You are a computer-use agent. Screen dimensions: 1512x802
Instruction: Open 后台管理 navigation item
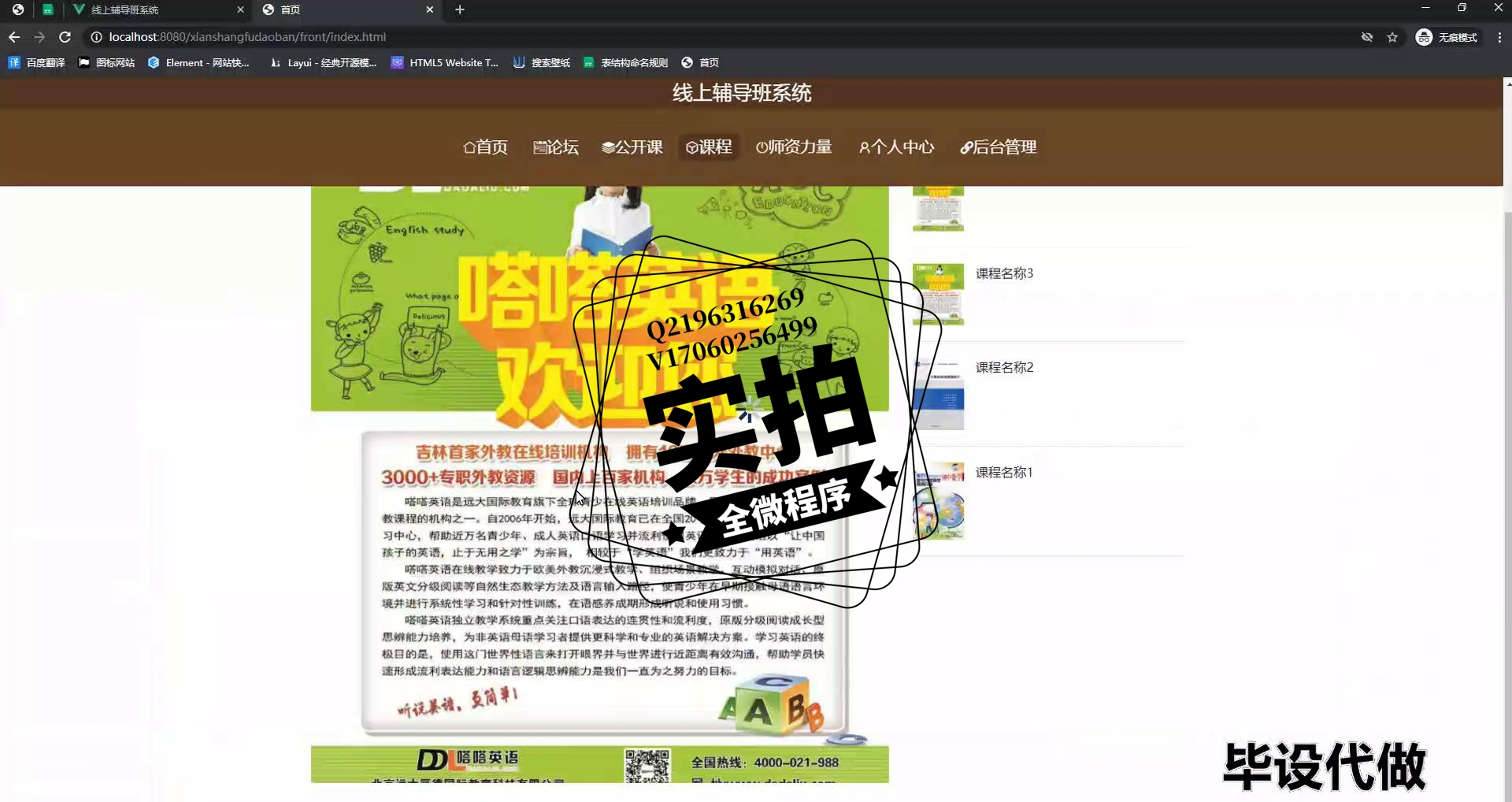pyautogui.click(x=999, y=147)
